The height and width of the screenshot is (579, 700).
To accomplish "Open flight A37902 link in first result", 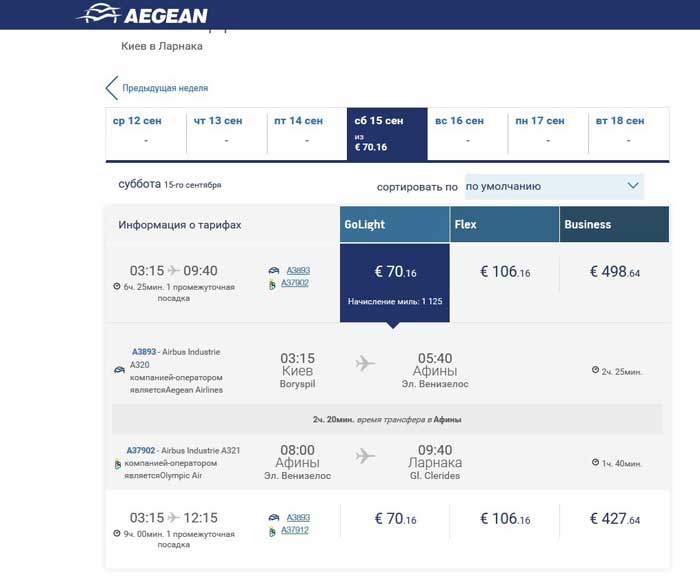I will click(x=295, y=283).
